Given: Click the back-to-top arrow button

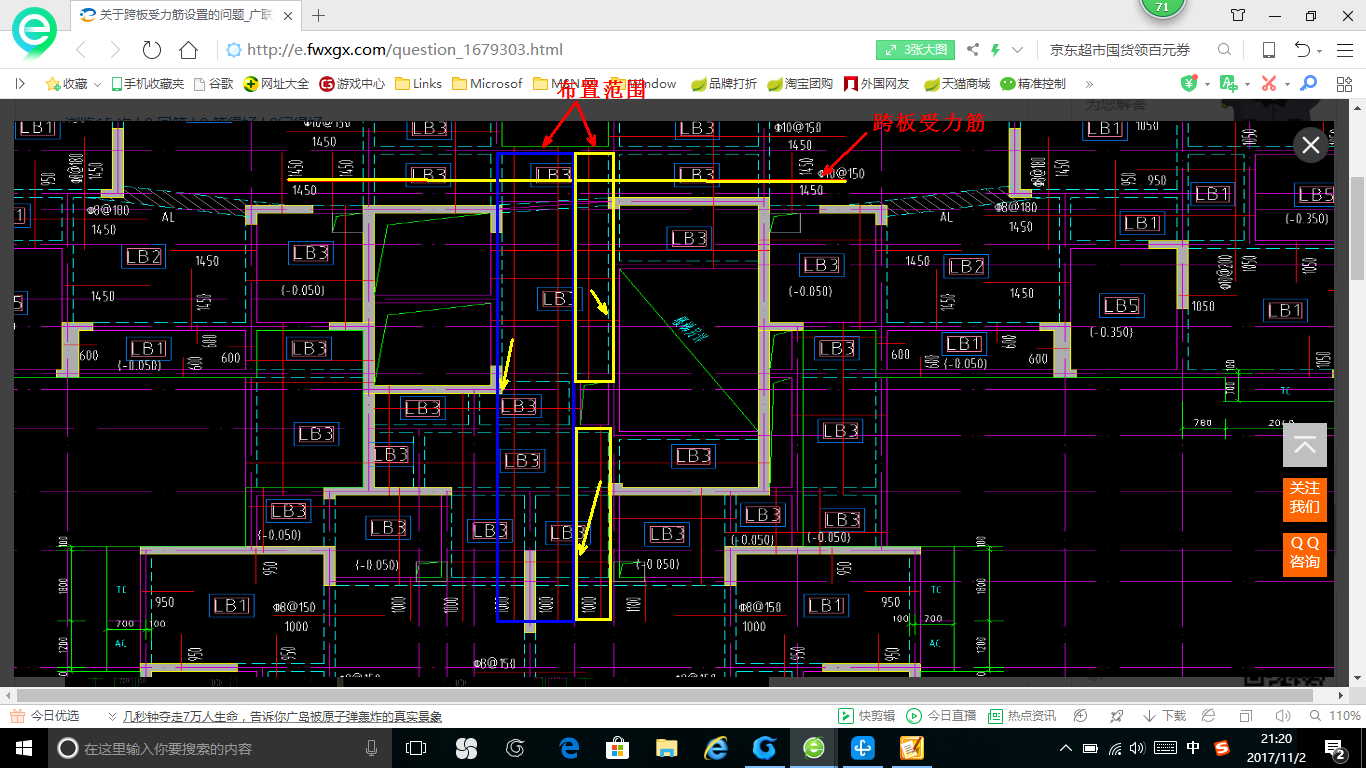Looking at the screenshot, I should [1305, 445].
